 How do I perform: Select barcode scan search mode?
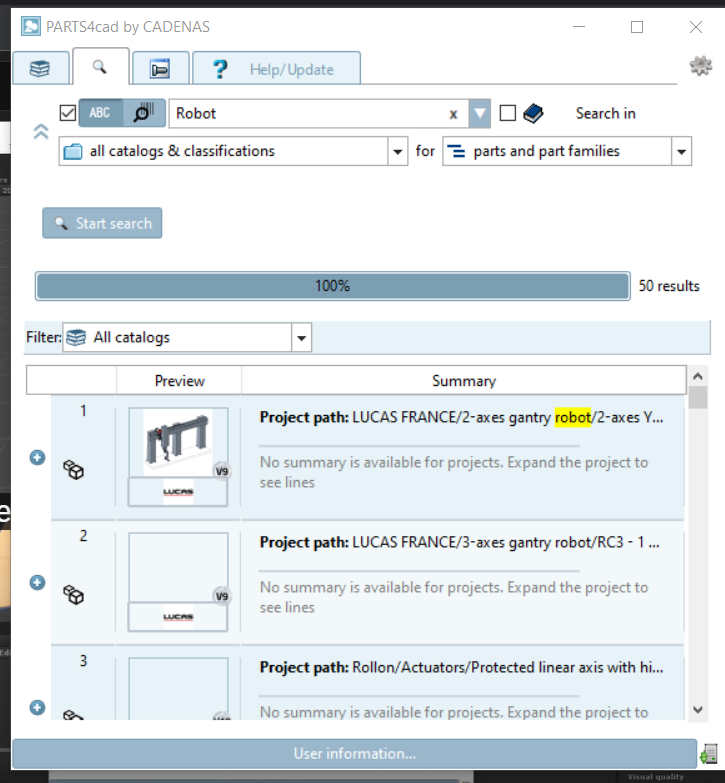pos(144,113)
